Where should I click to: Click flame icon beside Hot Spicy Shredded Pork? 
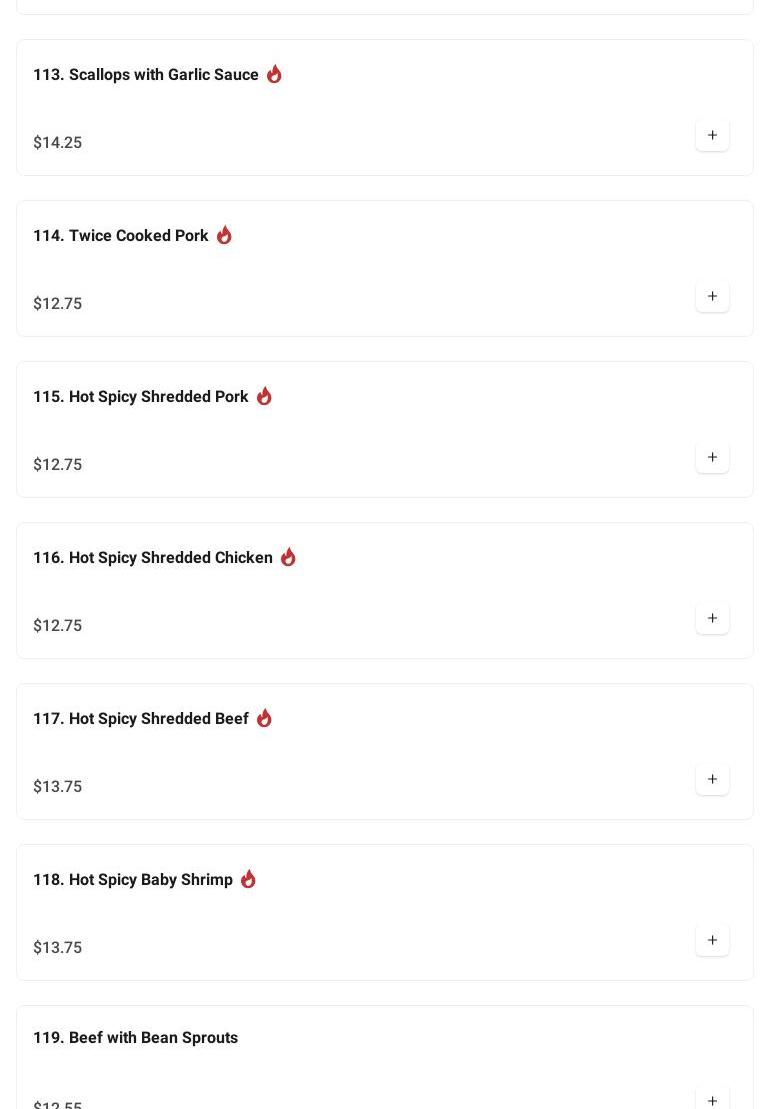point(264,396)
